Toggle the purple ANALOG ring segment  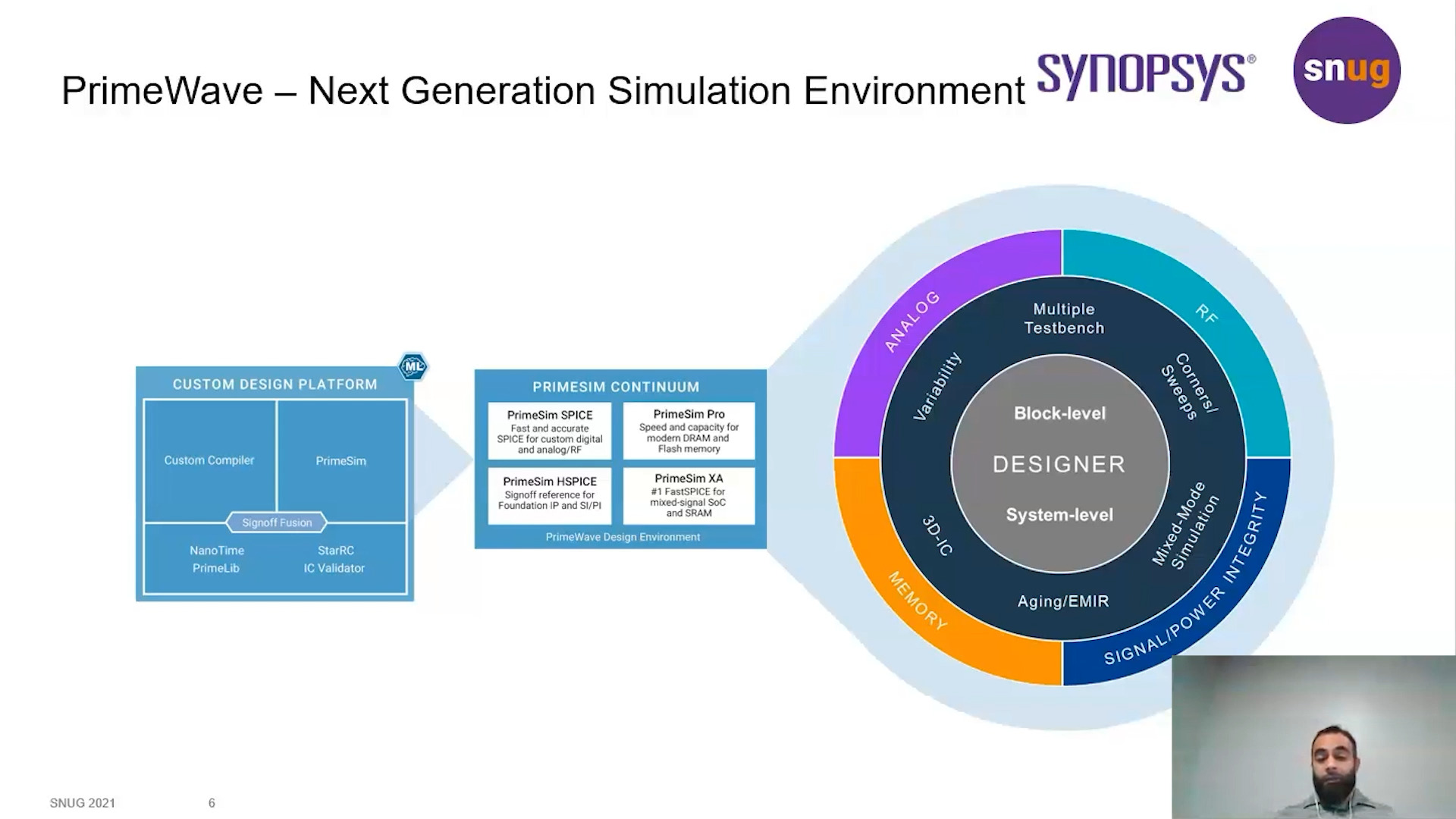pos(910,318)
